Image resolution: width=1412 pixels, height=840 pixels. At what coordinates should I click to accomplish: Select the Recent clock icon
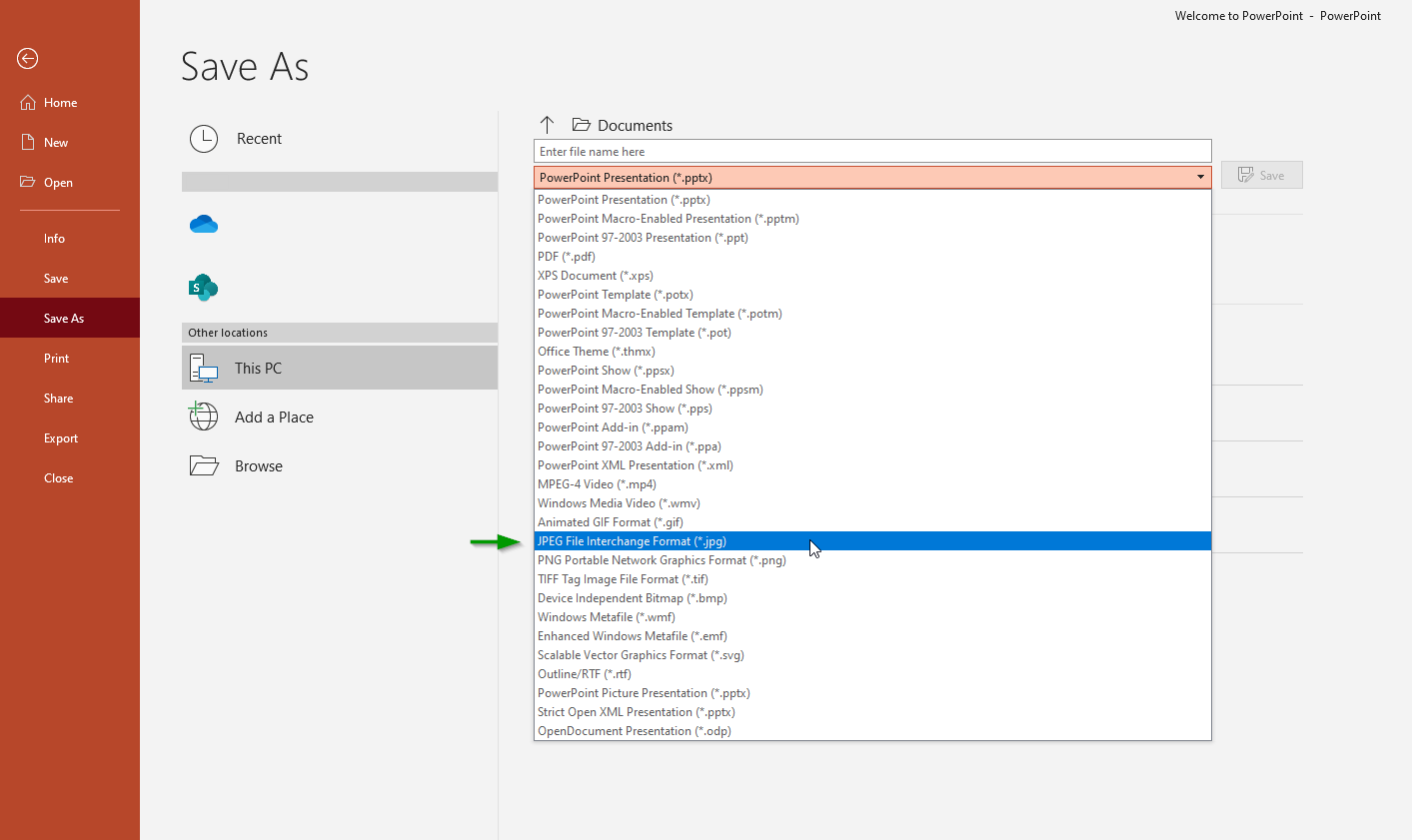(204, 139)
